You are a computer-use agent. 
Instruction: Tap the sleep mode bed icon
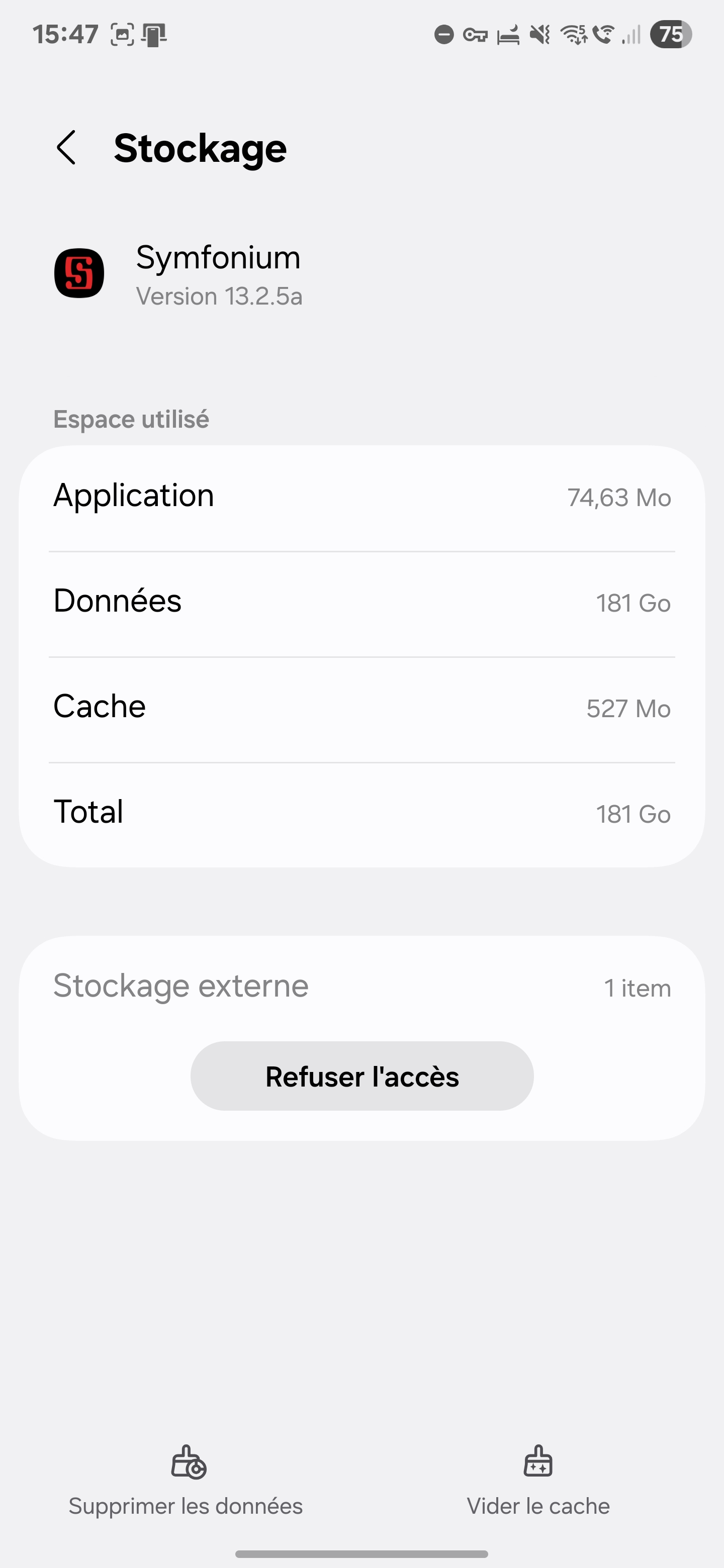point(508,35)
